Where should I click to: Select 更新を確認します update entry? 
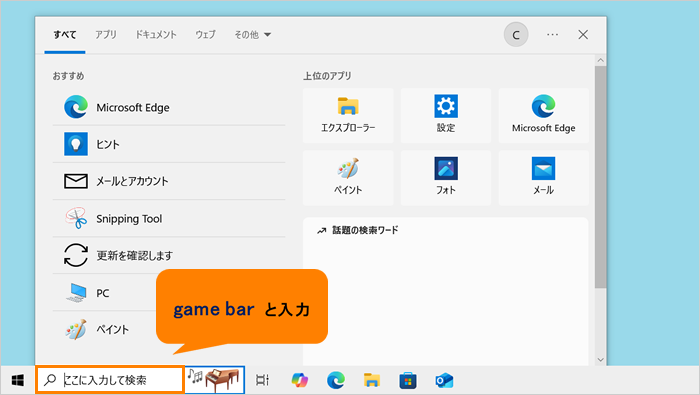coord(169,255)
